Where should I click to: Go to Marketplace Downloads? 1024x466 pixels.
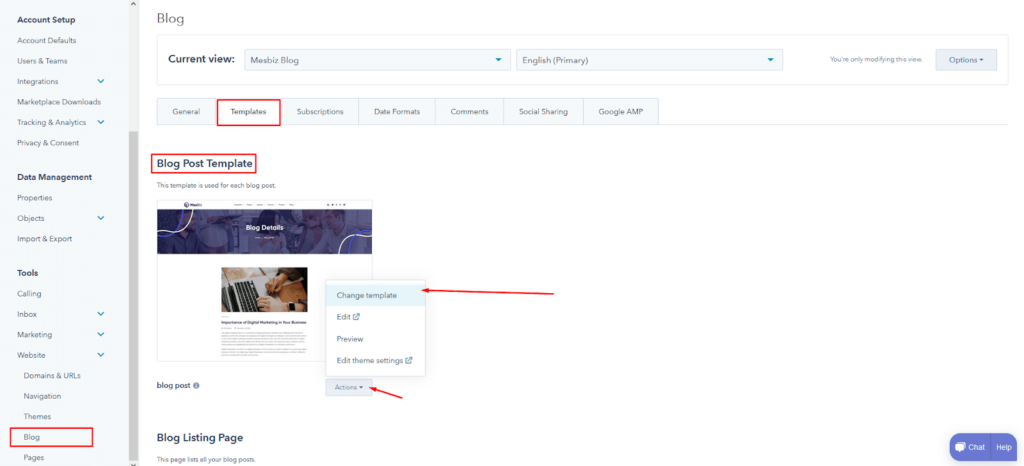point(59,102)
